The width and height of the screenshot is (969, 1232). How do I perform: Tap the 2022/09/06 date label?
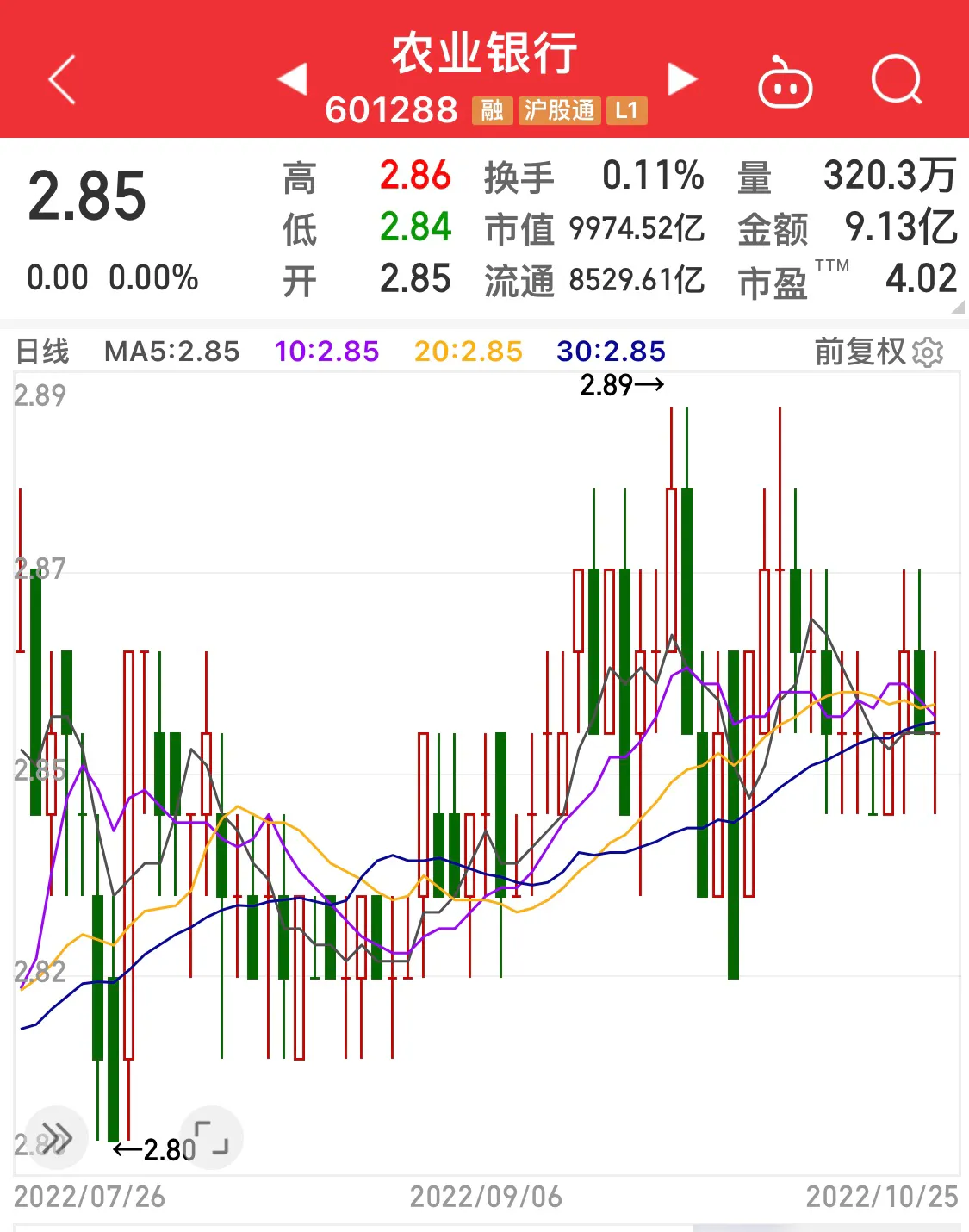click(x=486, y=1197)
